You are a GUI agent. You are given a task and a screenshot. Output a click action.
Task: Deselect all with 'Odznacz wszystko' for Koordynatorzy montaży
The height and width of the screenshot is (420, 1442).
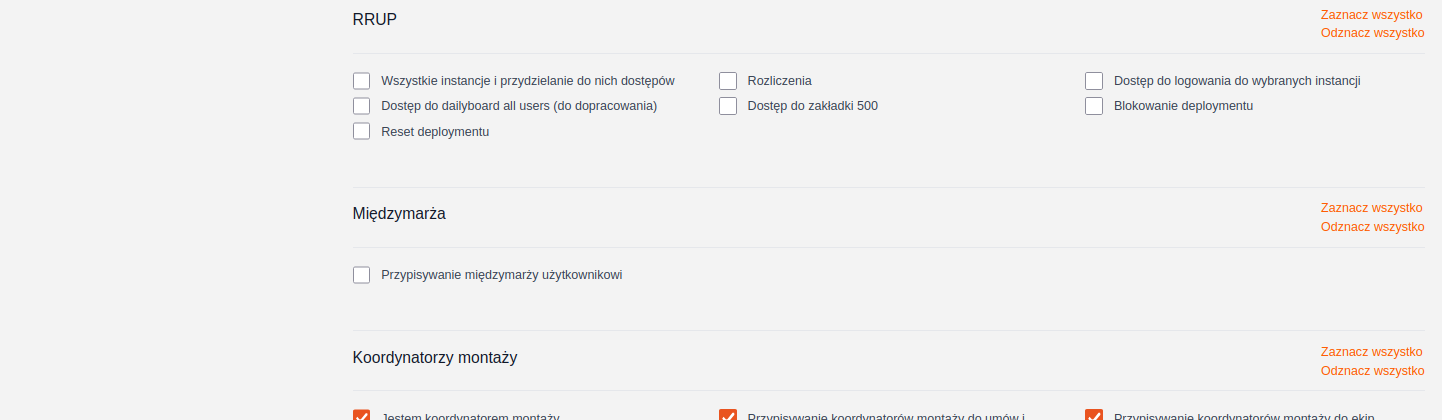[x=1372, y=371]
